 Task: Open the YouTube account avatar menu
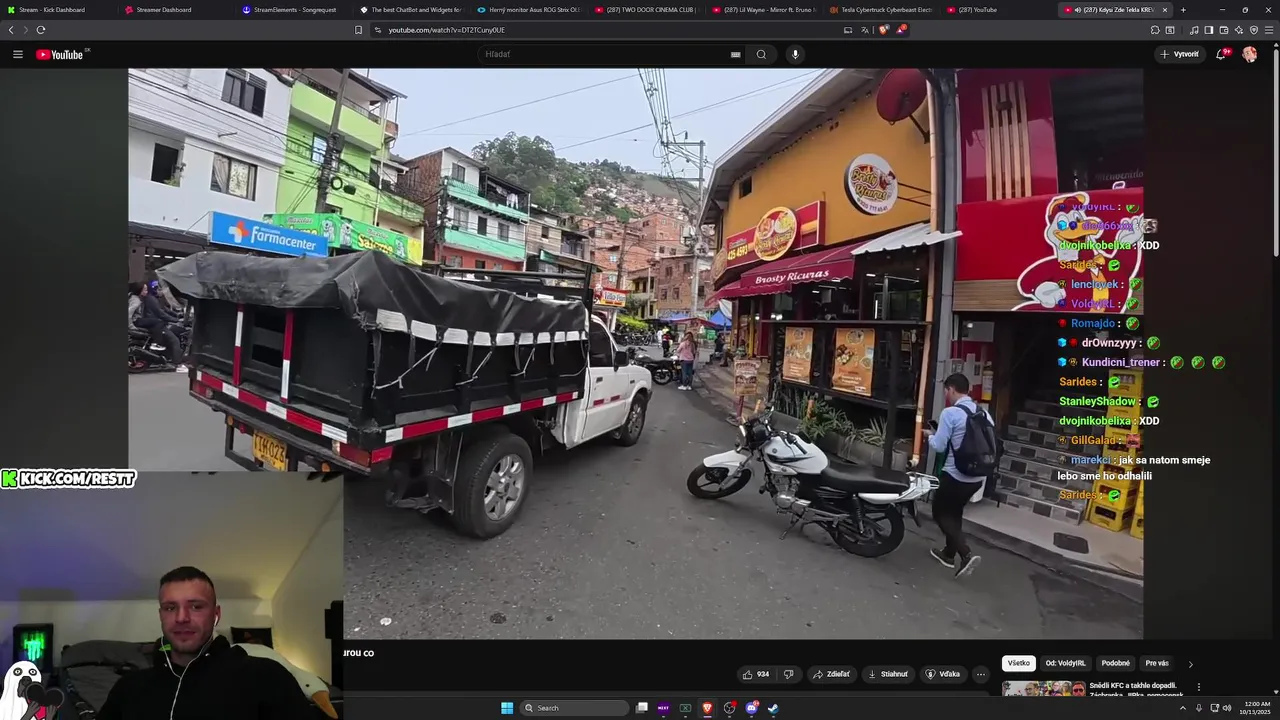coord(1249,54)
